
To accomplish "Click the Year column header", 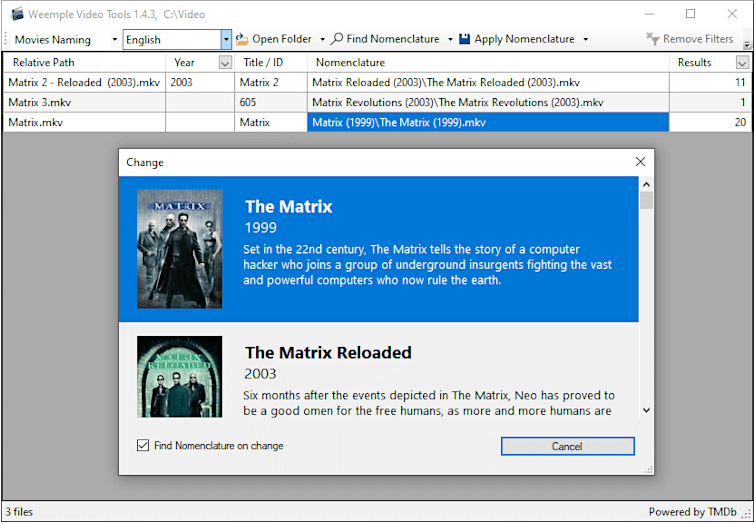I will [x=200, y=63].
